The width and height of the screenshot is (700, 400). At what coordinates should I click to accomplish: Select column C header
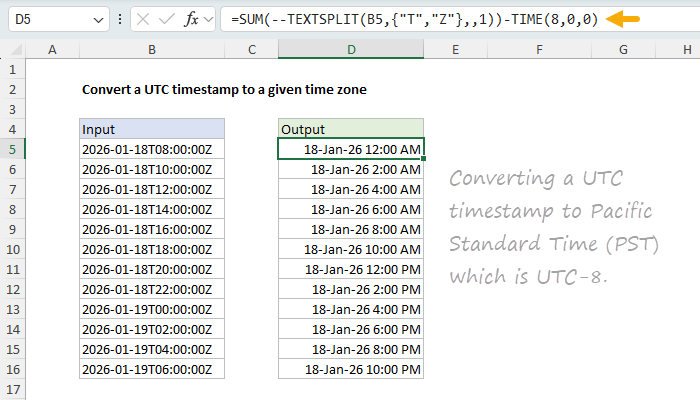point(252,50)
